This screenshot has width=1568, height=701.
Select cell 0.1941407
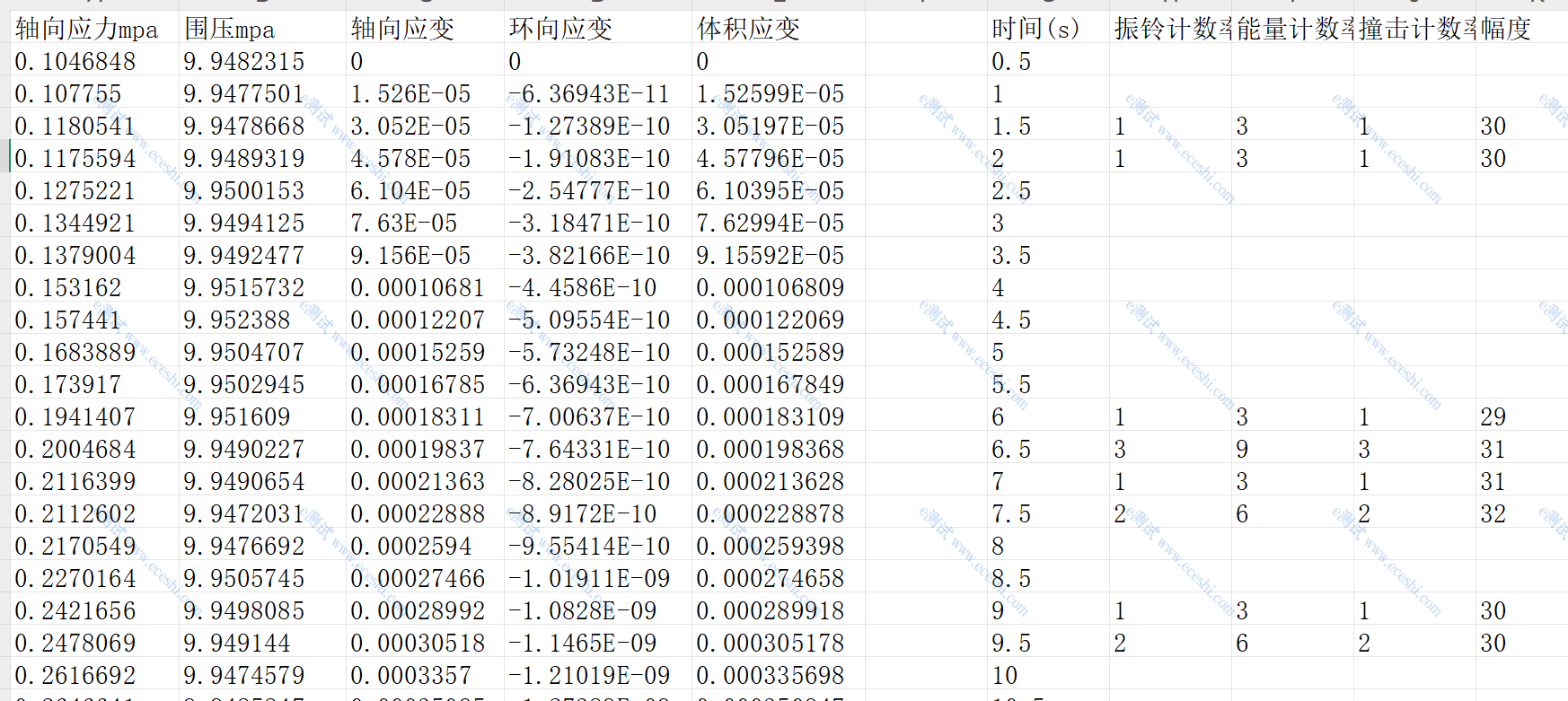(95, 416)
